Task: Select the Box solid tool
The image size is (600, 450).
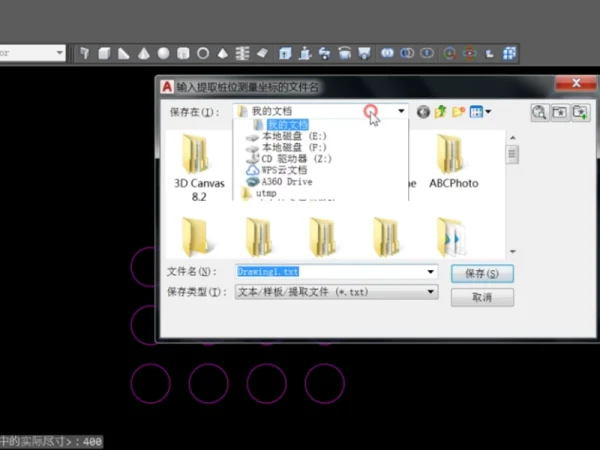Action: point(104,53)
